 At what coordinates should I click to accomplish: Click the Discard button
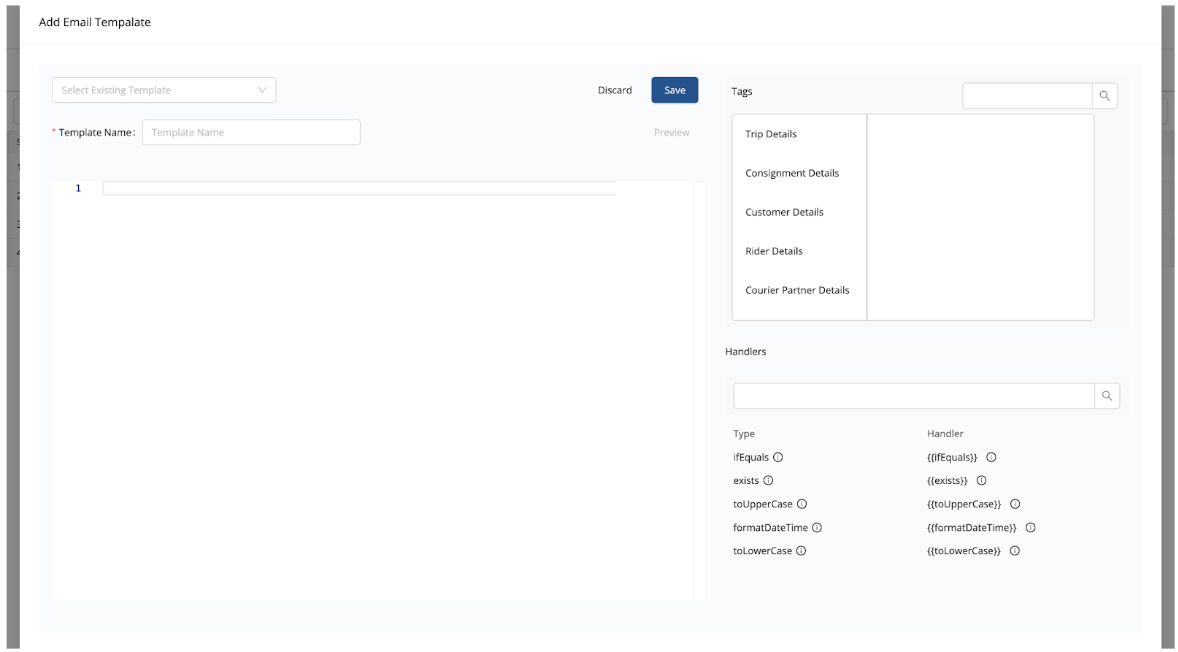tap(615, 90)
